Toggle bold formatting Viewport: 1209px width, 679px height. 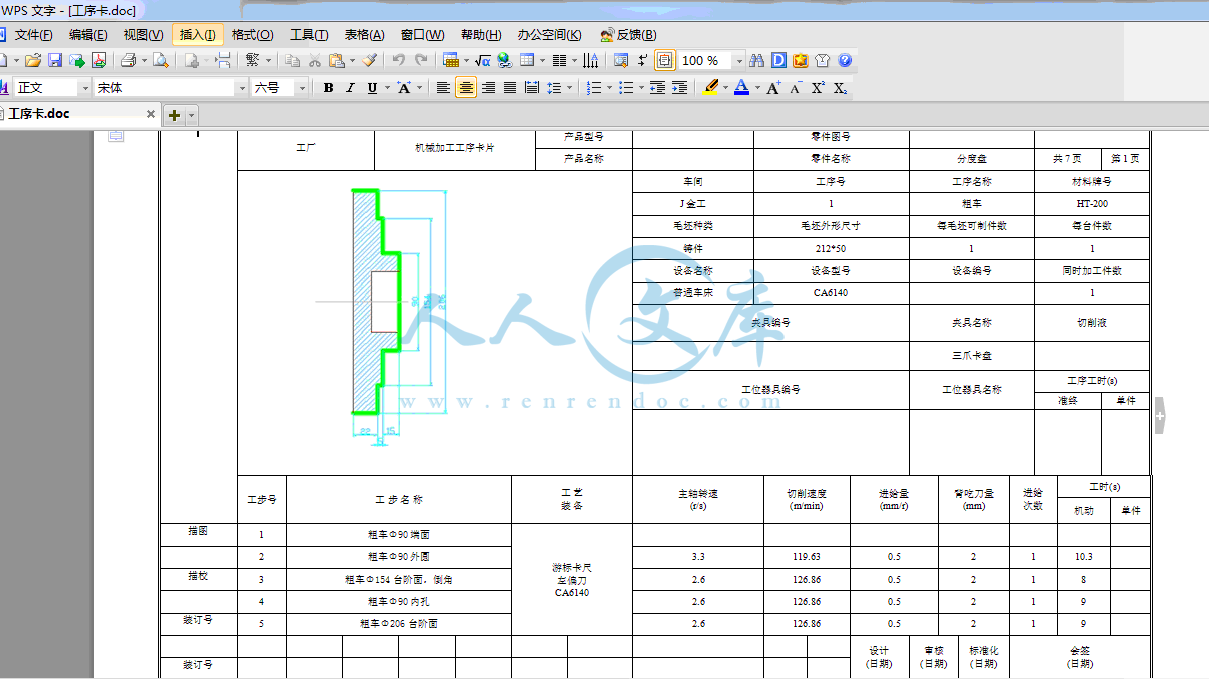[328, 88]
